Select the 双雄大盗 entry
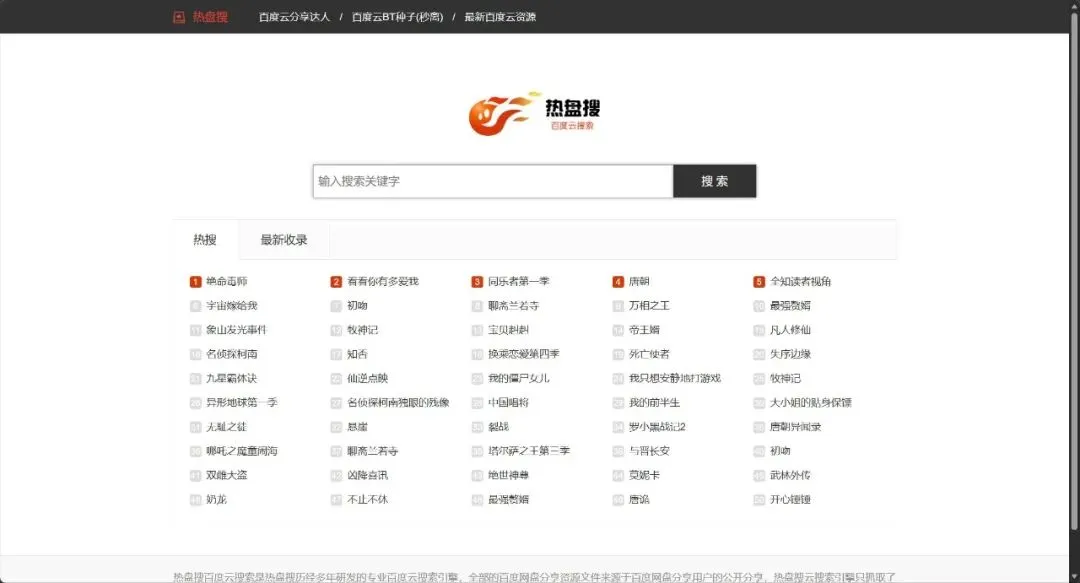The width and height of the screenshot is (1080, 583). 227,475
